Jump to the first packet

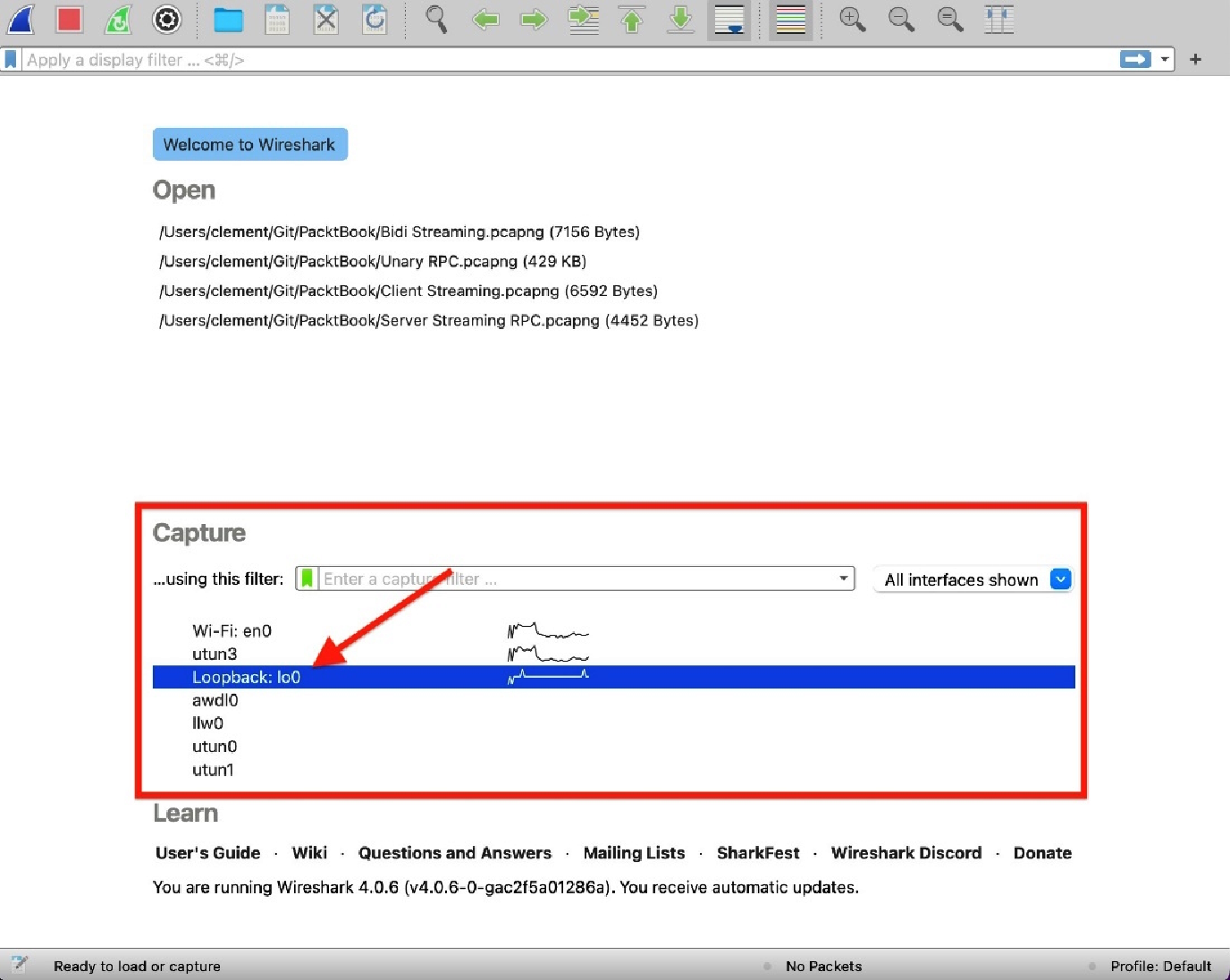632,19
